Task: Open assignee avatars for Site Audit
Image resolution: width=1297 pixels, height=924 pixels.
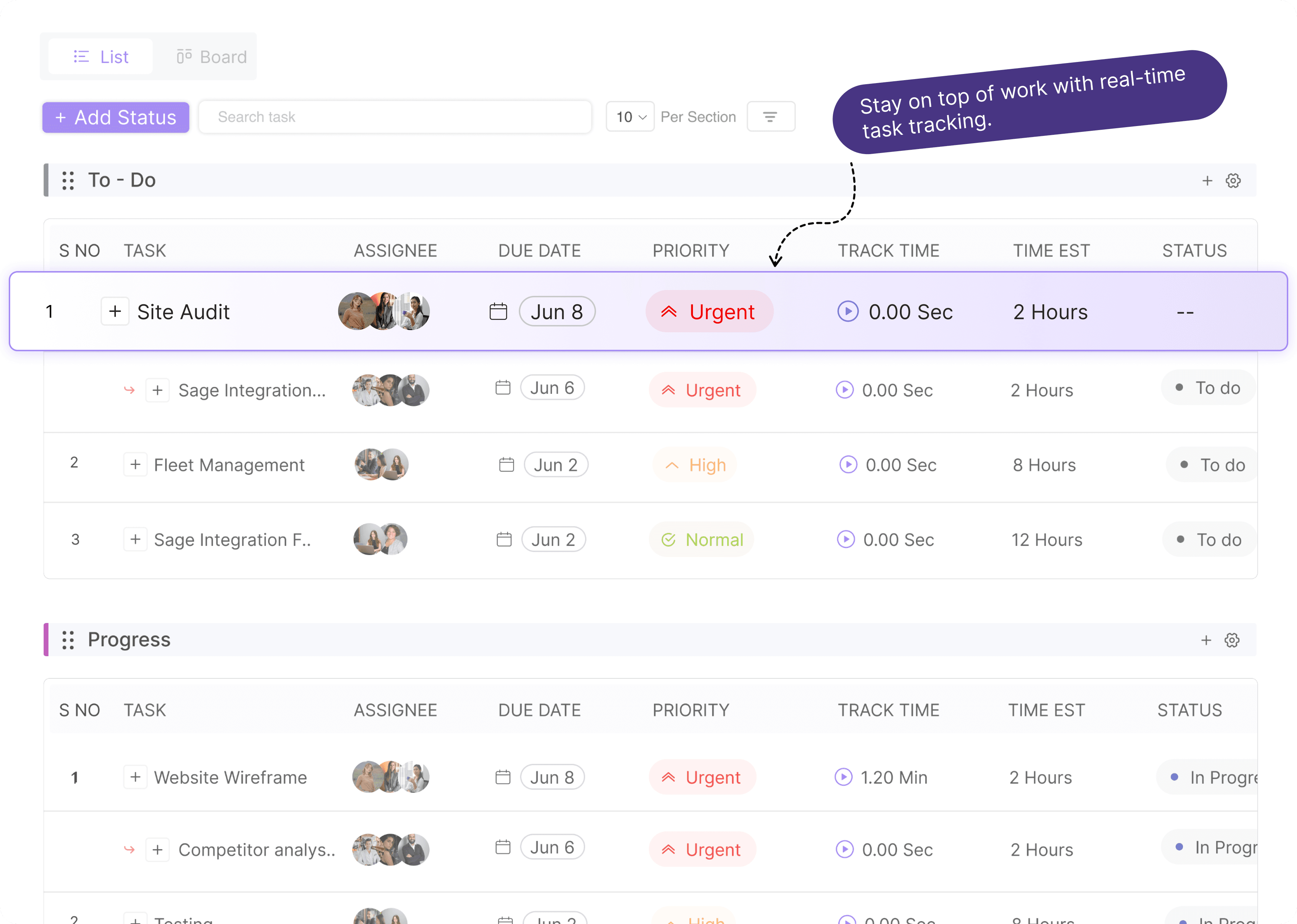Action: 384,311
